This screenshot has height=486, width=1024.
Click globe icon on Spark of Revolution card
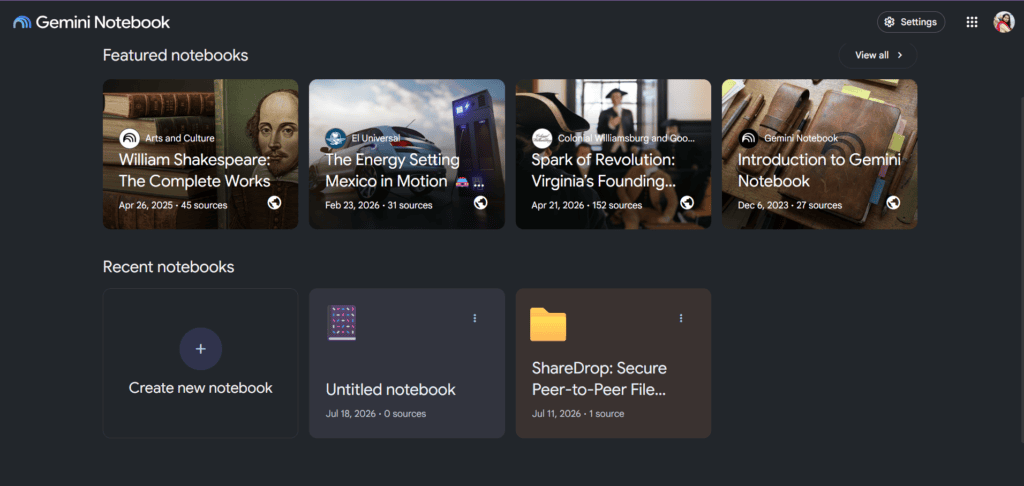pyautogui.click(x=687, y=203)
